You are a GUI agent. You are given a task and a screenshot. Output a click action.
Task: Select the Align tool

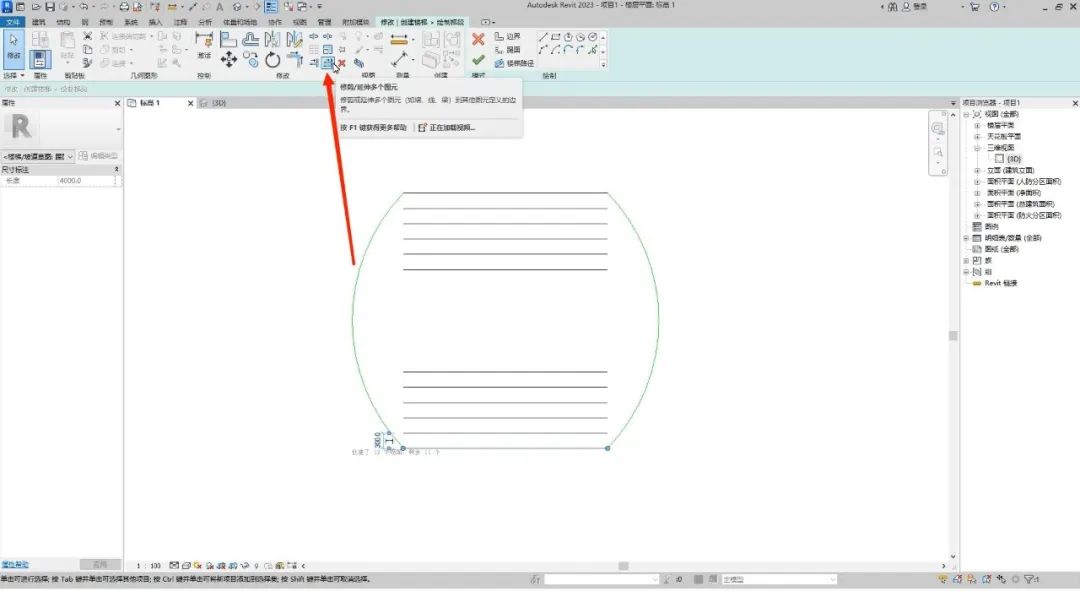[229, 39]
